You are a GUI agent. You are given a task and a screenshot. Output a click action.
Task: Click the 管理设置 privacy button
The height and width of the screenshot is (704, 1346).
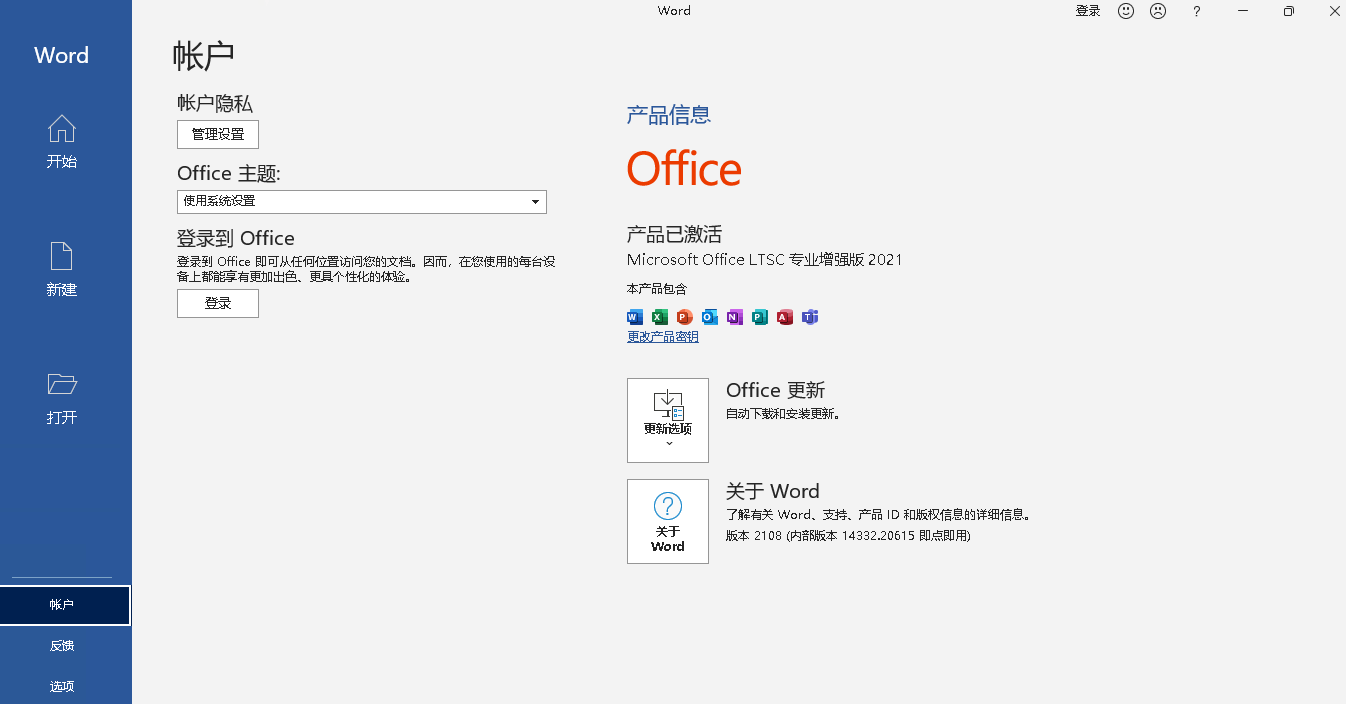tap(218, 134)
